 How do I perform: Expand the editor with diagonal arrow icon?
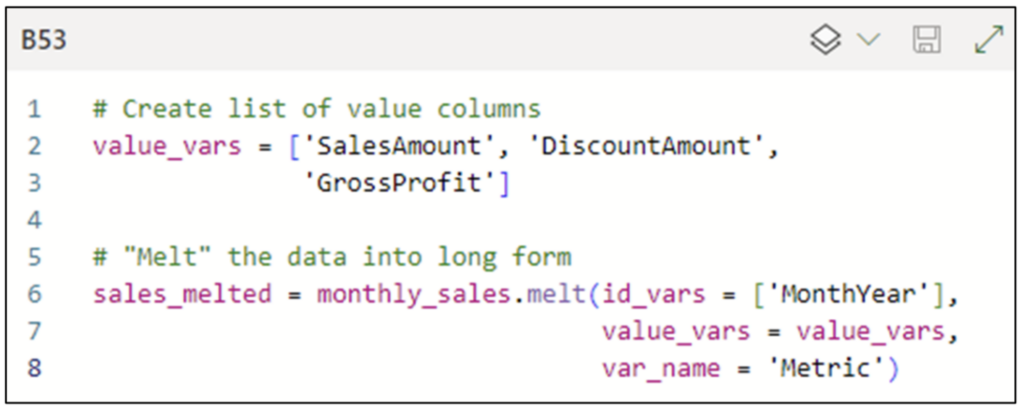pos(988,40)
